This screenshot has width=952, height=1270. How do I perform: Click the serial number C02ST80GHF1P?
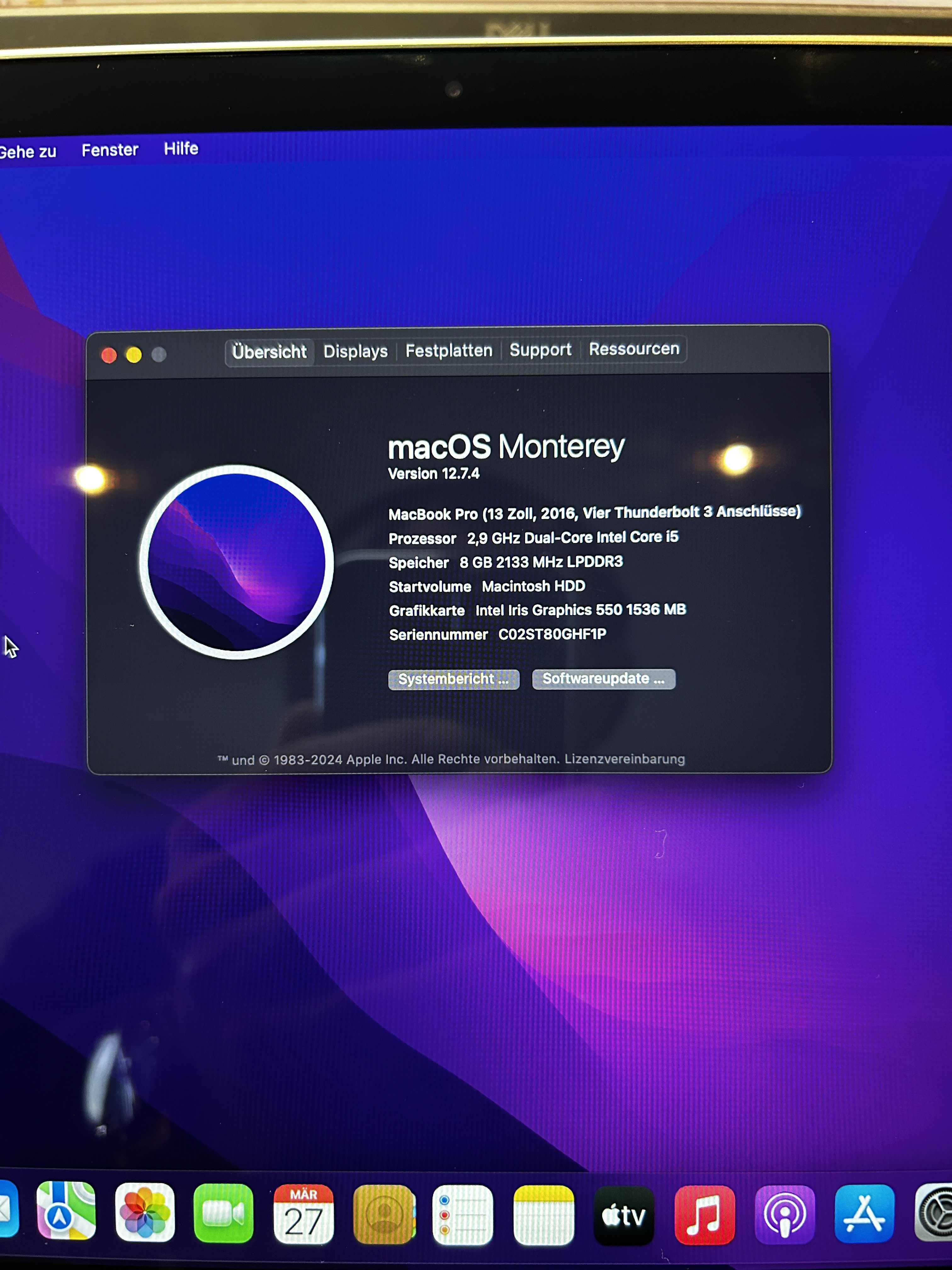coord(552,634)
